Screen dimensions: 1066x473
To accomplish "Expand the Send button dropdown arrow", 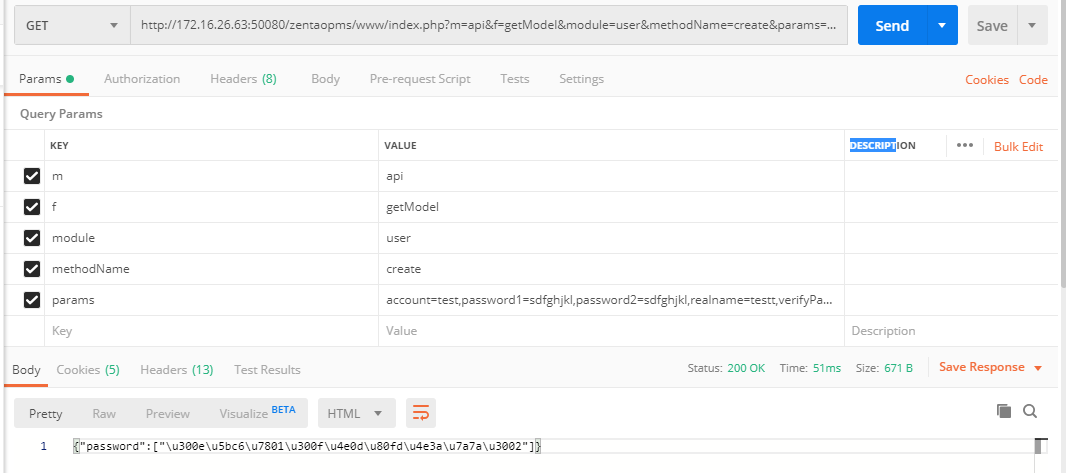I will [941, 26].
